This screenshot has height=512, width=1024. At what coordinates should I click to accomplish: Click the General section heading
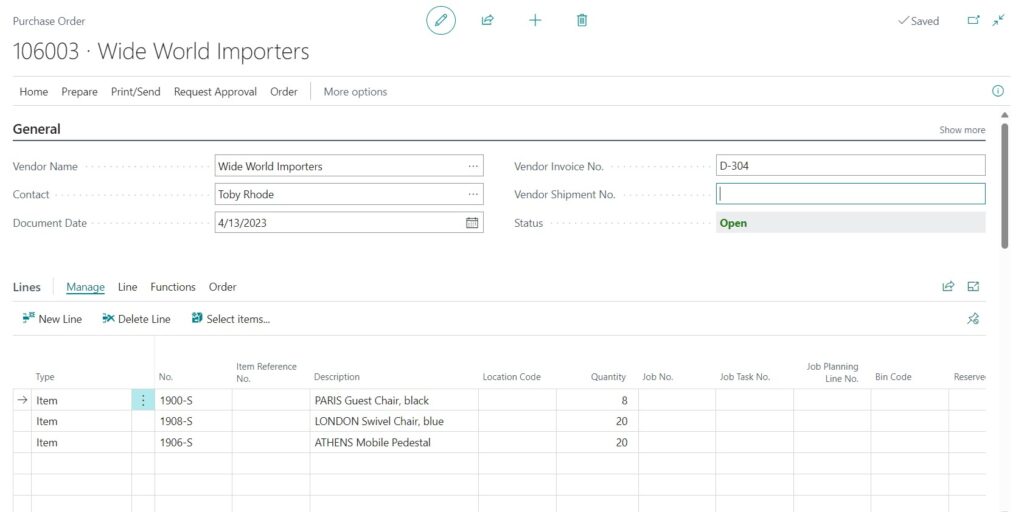pyautogui.click(x=37, y=129)
